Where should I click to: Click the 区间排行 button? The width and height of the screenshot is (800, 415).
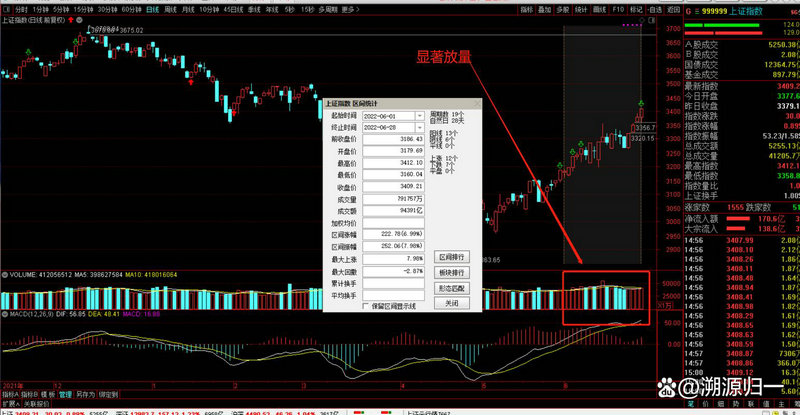tap(452, 257)
